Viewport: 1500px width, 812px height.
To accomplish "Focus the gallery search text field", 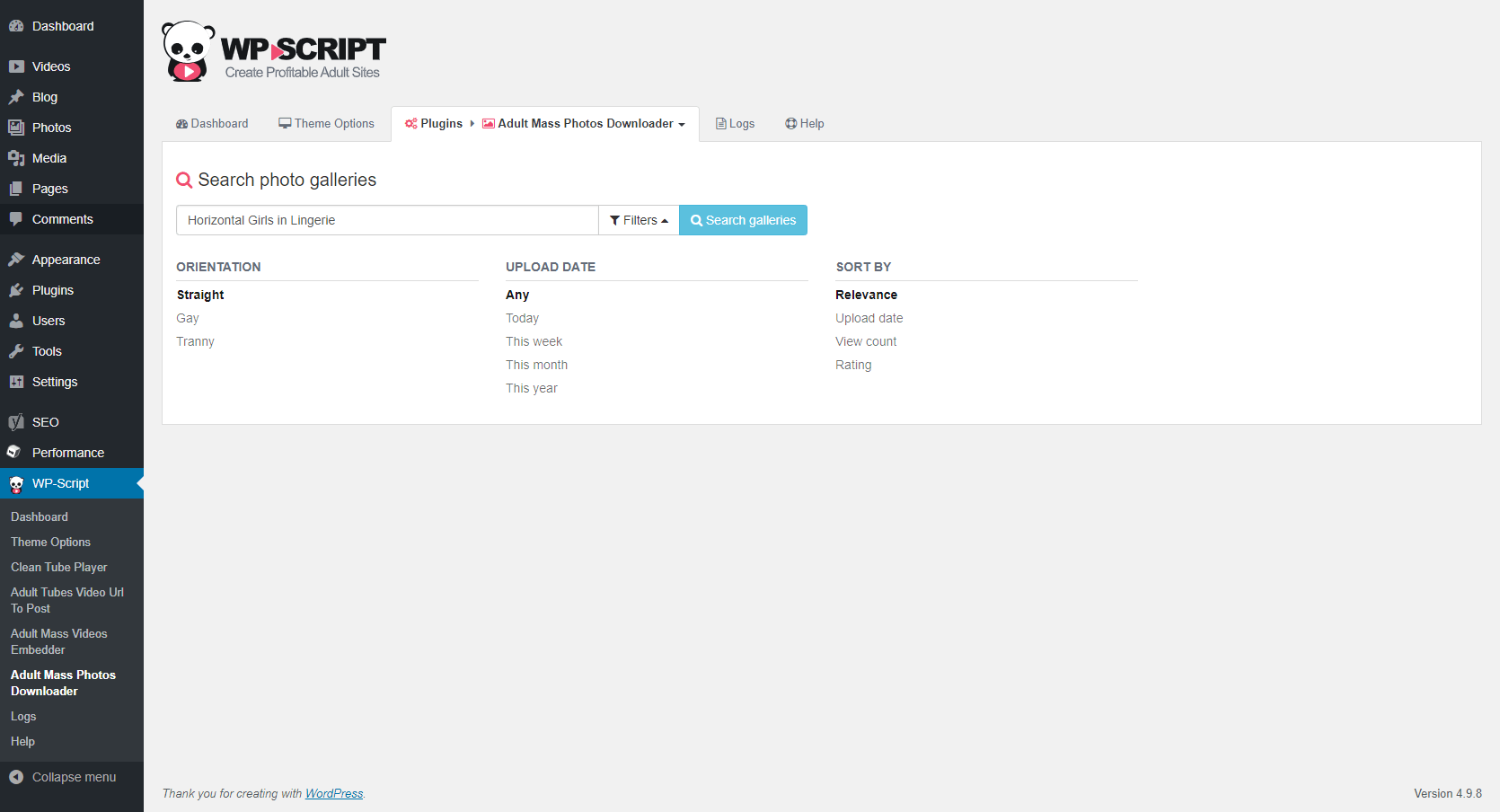I will click(x=387, y=220).
